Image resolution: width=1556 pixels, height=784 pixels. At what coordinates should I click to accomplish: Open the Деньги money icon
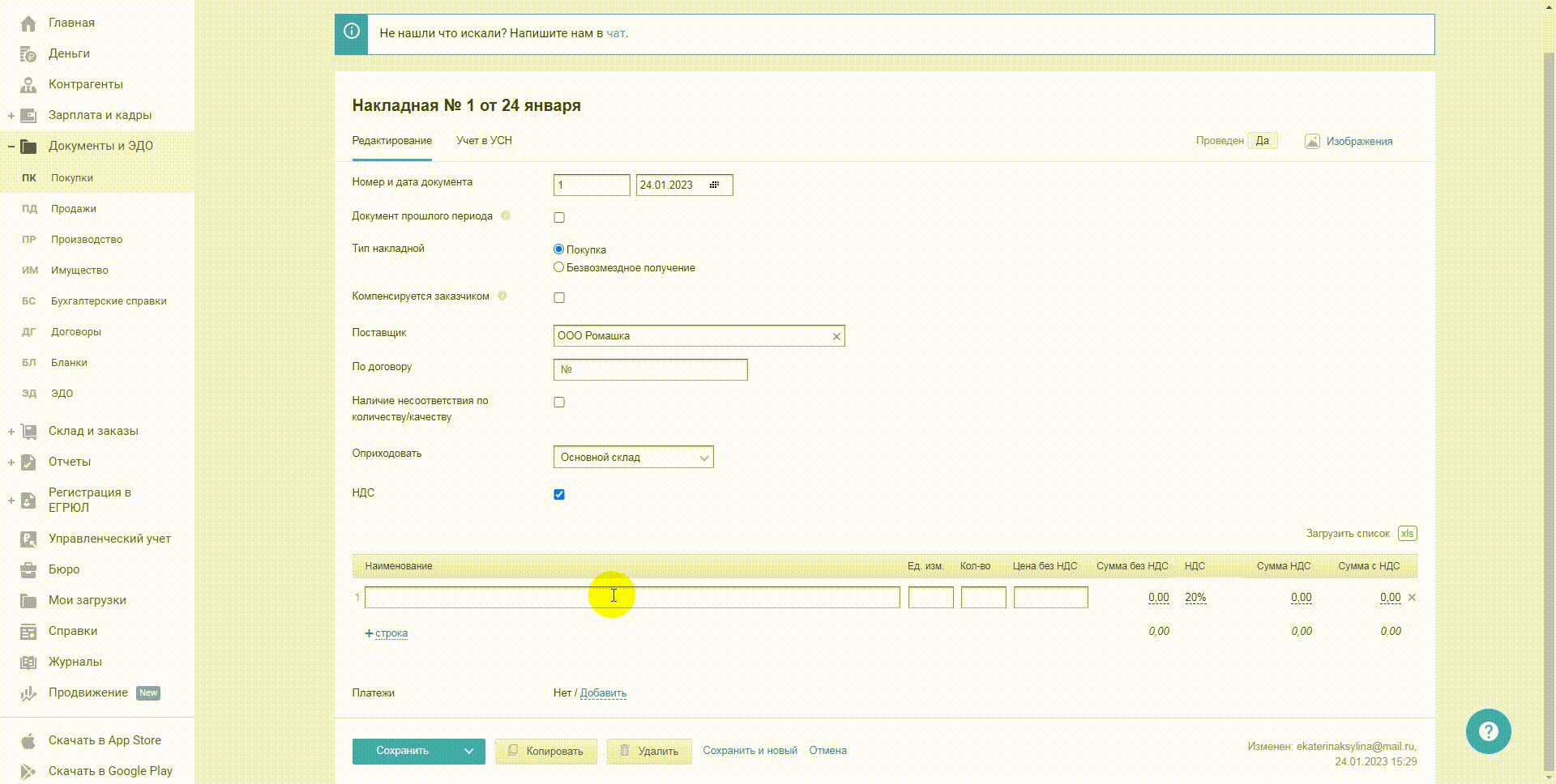coord(28,54)
